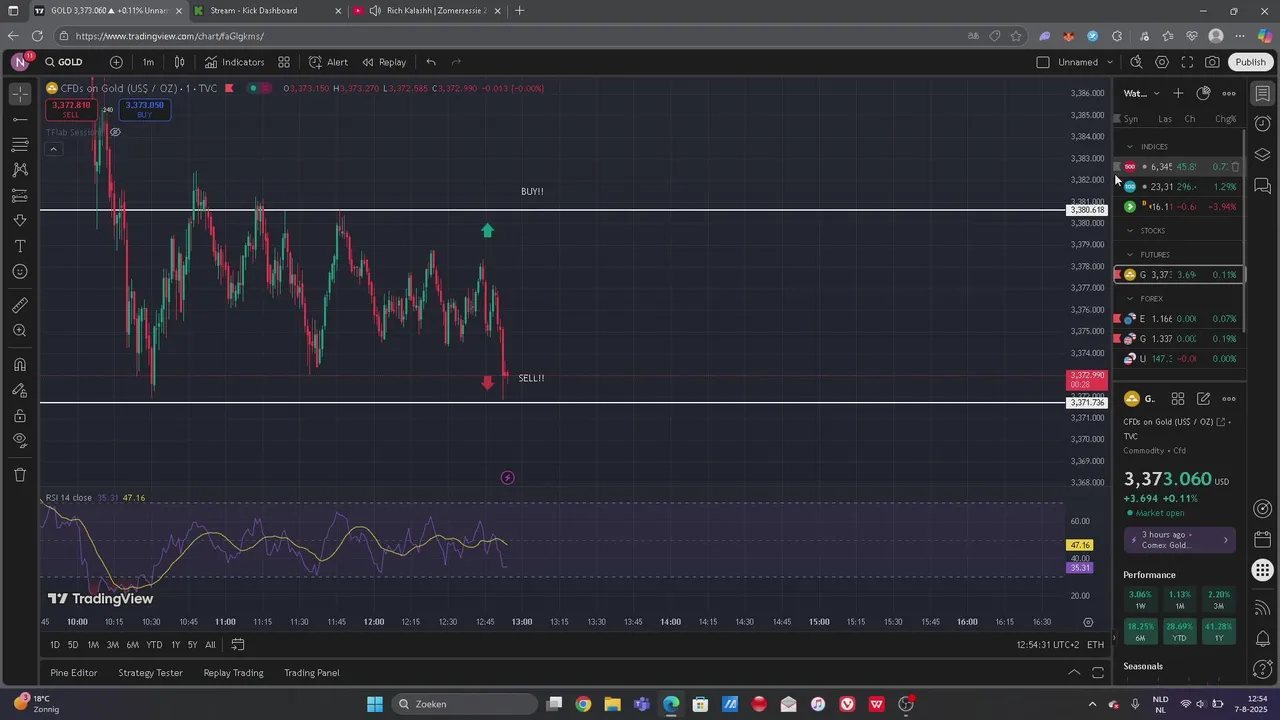Open the Trading Panel tab
The image size is (1280, 720).
(311, 673)
